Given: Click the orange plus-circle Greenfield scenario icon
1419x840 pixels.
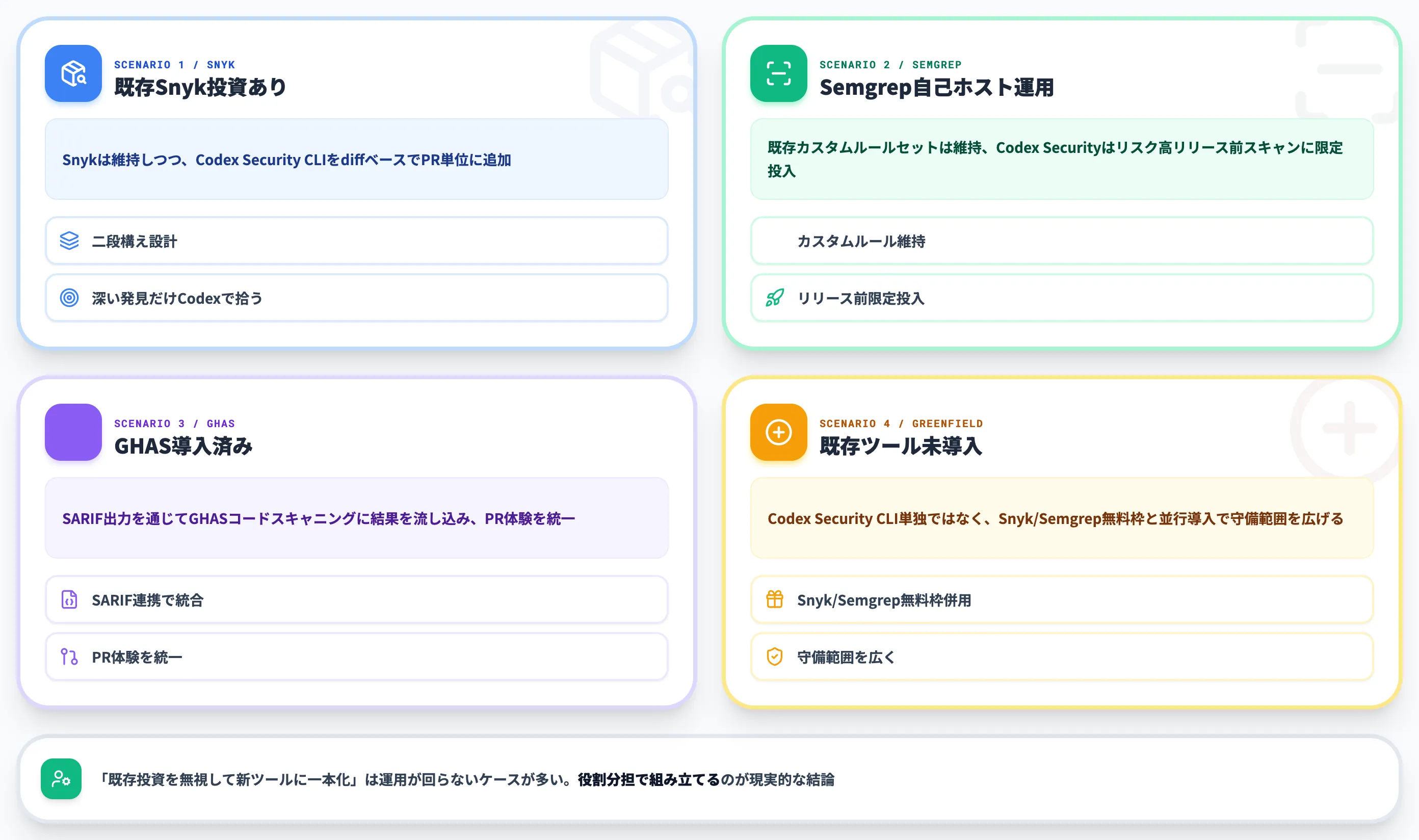Looking at the screenshot, I should point(779,432).
